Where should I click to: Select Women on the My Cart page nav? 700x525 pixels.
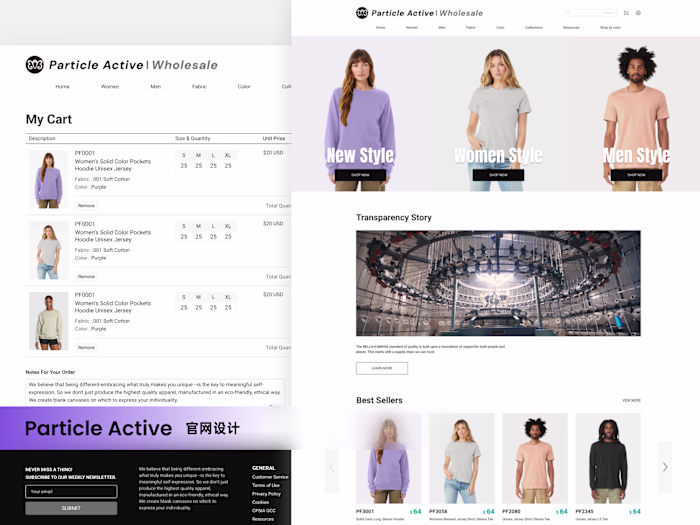(x=110, y=87)
